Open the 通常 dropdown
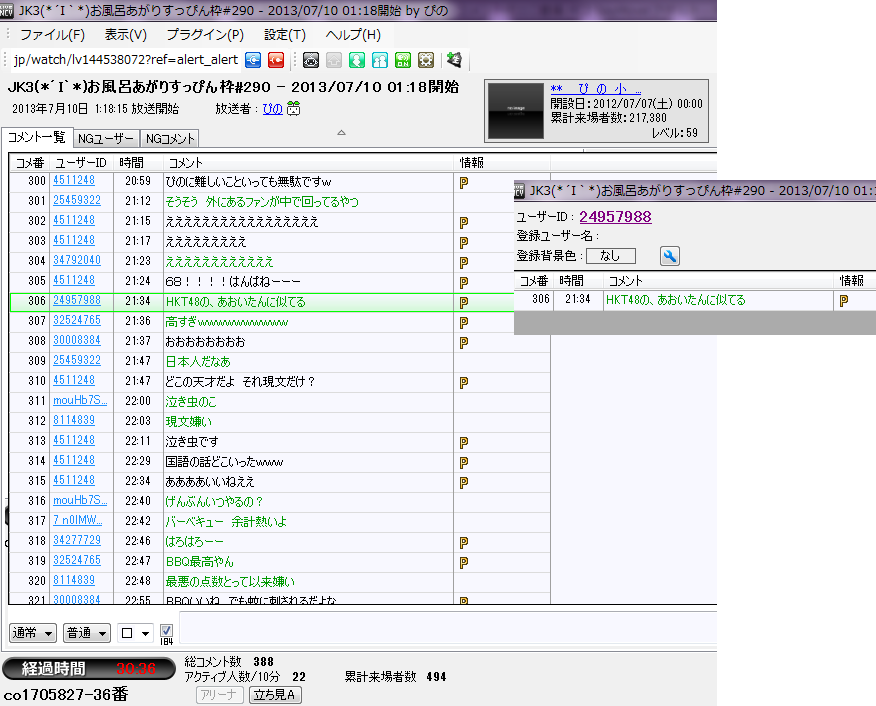The height and width of the screenshot is (706, 876). (32, 633)
